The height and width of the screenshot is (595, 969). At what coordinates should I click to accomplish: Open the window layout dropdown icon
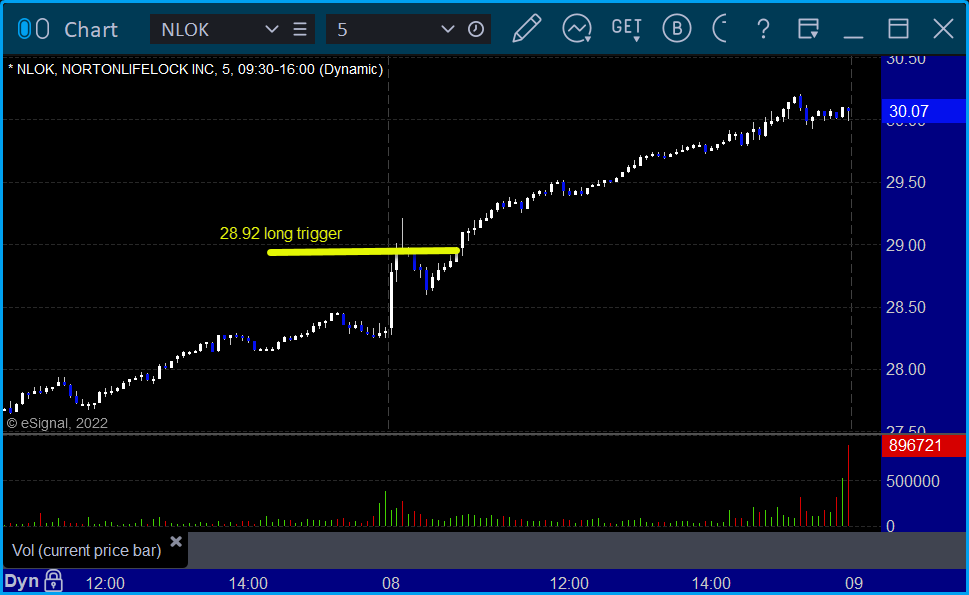click(x=808, y=29)
